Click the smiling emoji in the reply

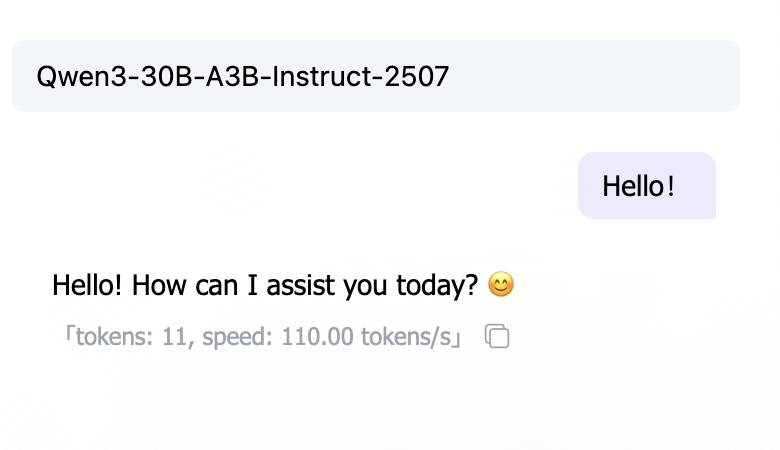[501, 286]
